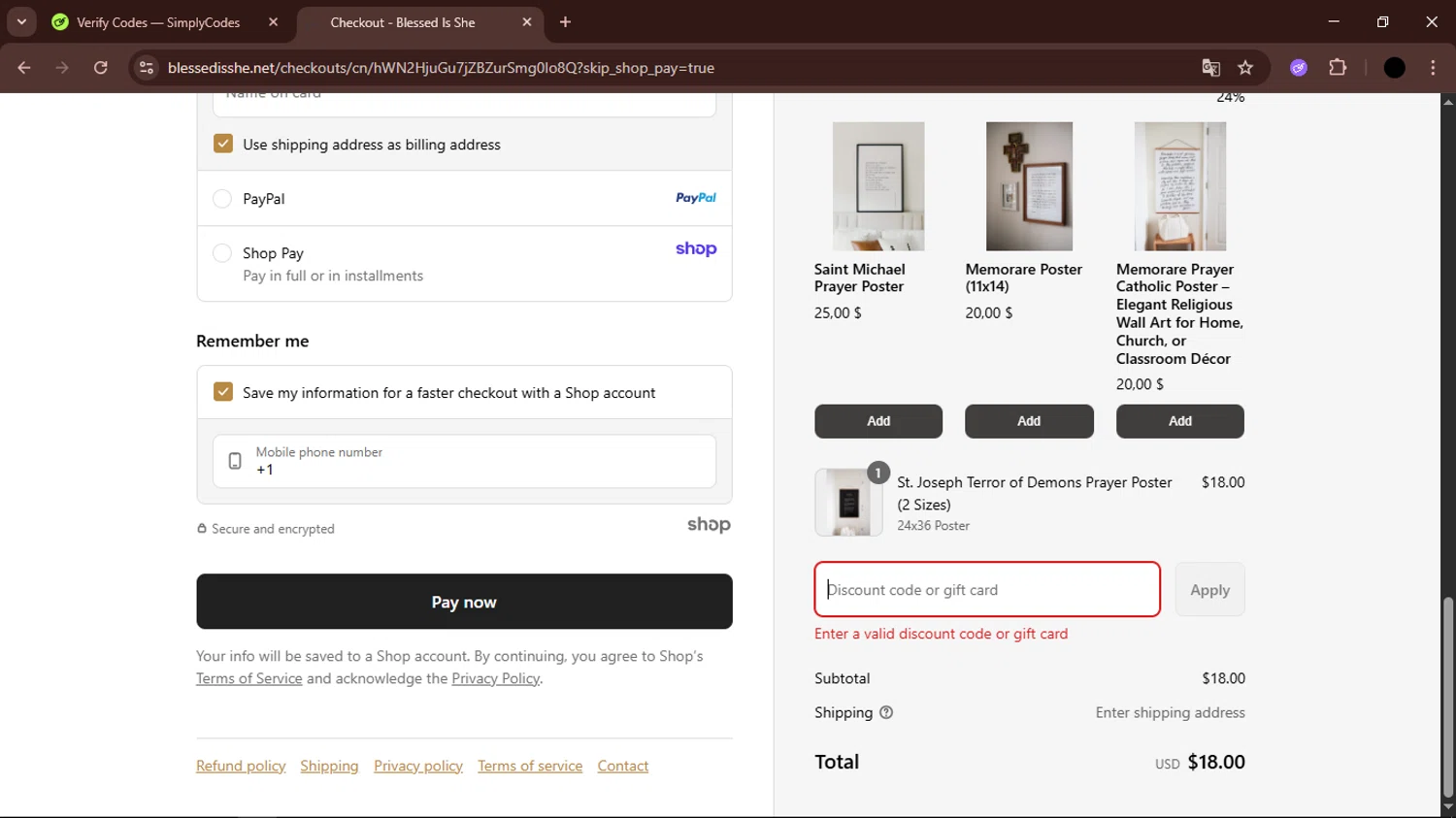Open Privacy policy footer link

pos(418,766)
